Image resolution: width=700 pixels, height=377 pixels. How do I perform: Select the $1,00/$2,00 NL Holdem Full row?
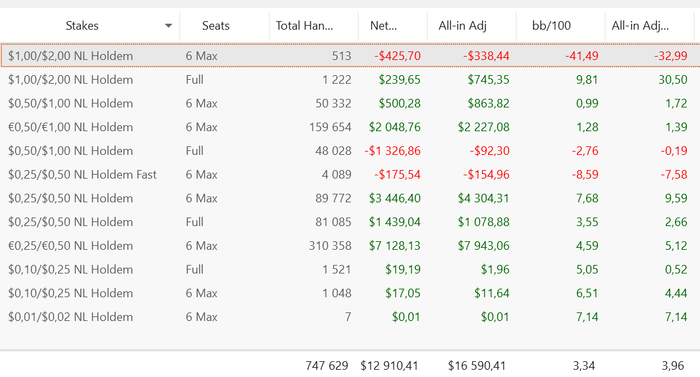coord(350,80)
